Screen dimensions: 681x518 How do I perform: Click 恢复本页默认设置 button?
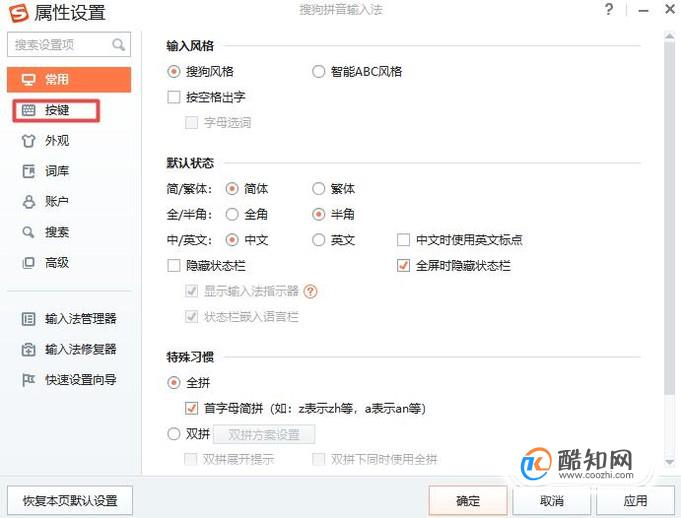click(x=70, y=501)
